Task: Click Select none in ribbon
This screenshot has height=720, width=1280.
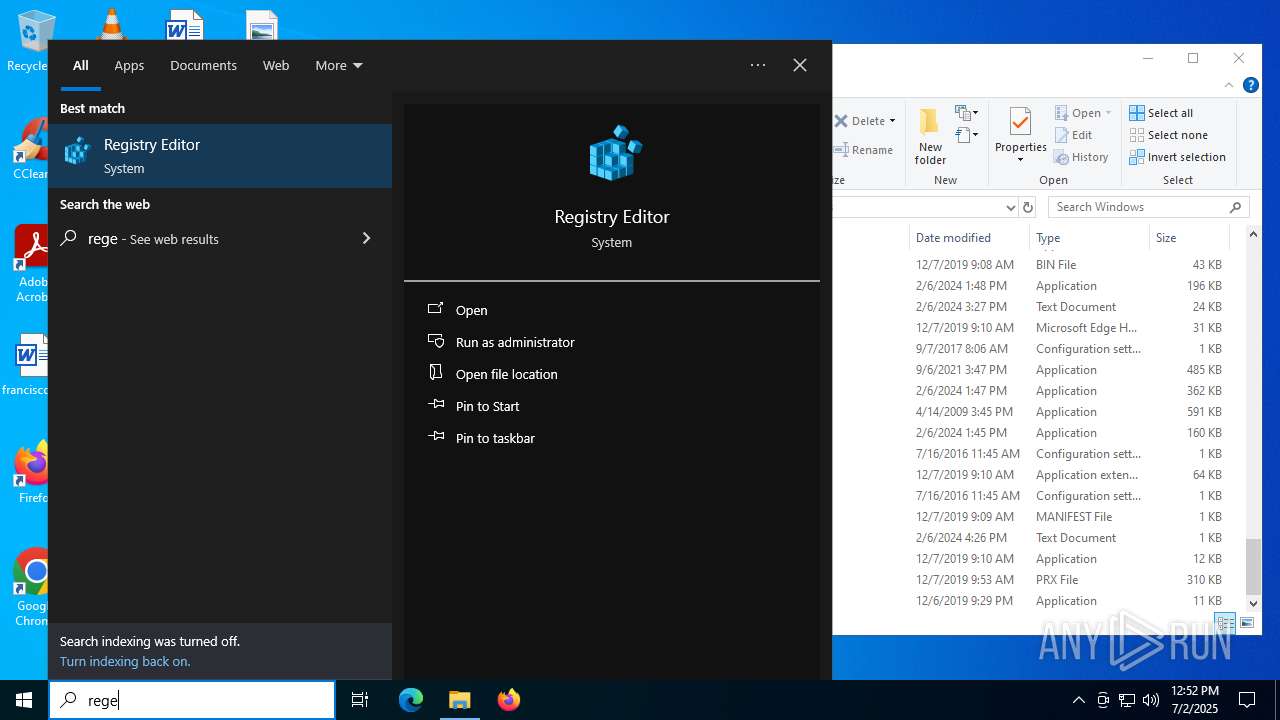Action: (1168, 135)
